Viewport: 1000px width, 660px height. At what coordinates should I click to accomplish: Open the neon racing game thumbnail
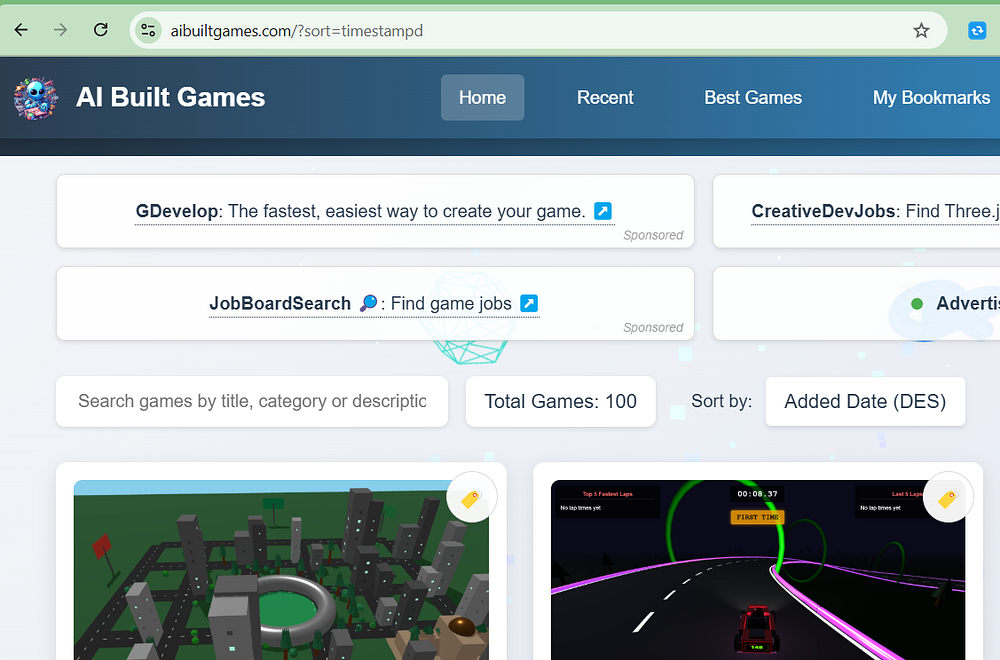[x=758, y=570]
